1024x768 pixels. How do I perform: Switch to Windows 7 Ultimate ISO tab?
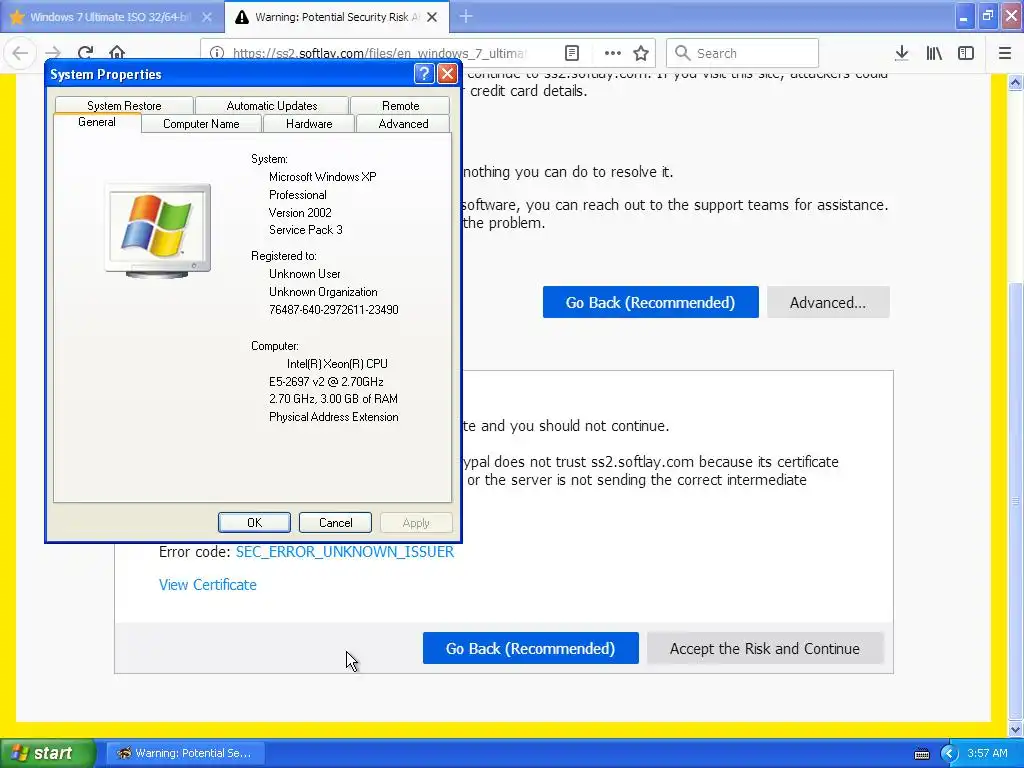111,17
